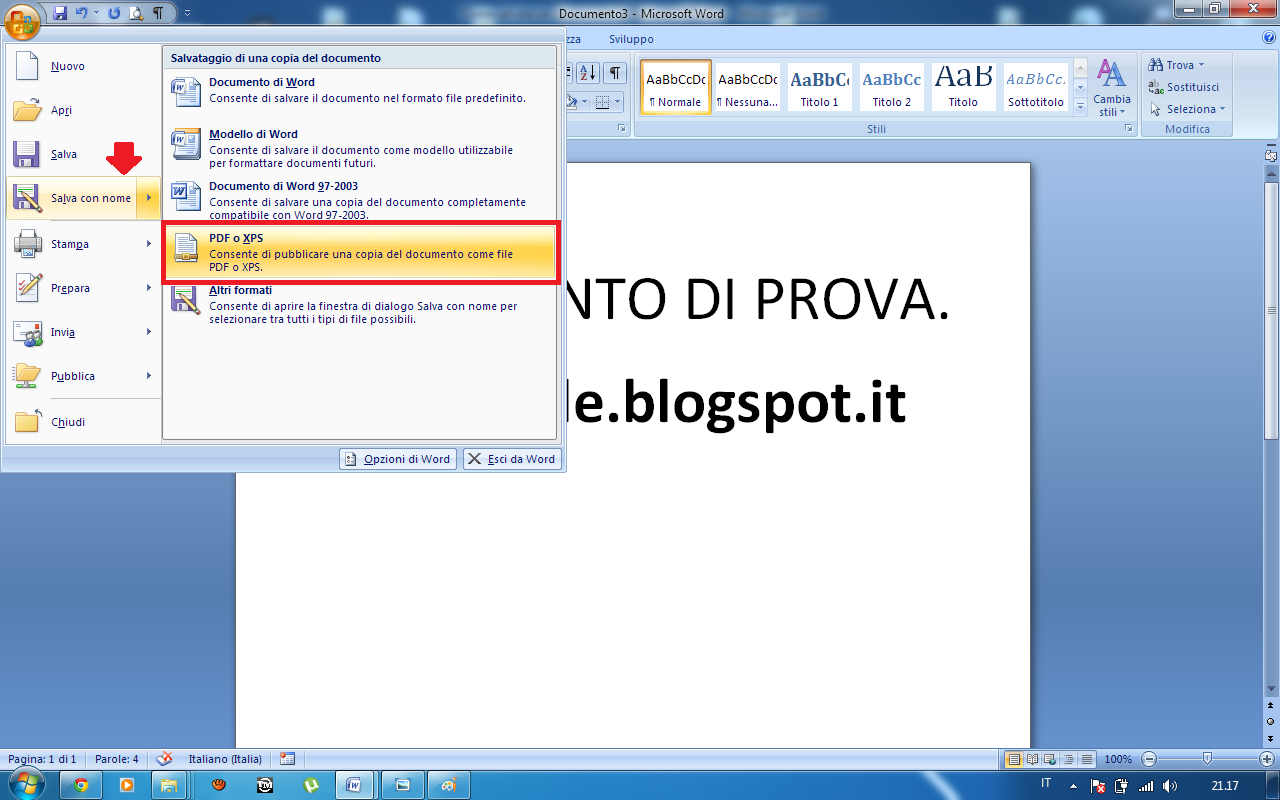
Task: Click the pilcrow icon in Quick Access Toolbar
Action: [157, 14]
